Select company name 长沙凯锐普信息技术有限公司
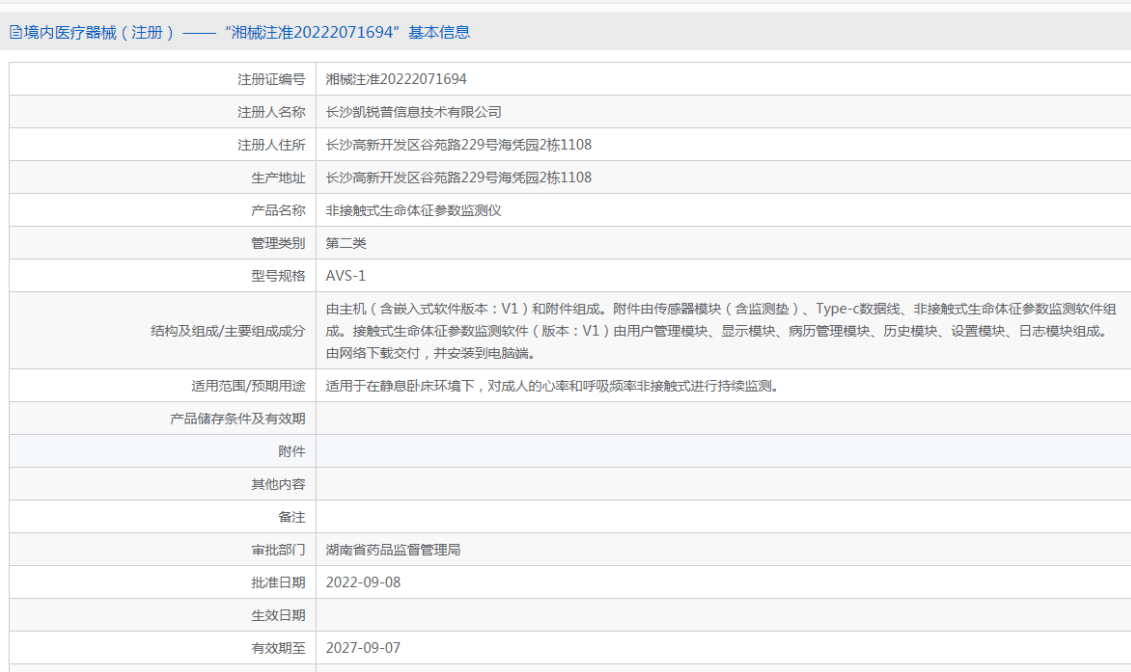 click(413, 112)
